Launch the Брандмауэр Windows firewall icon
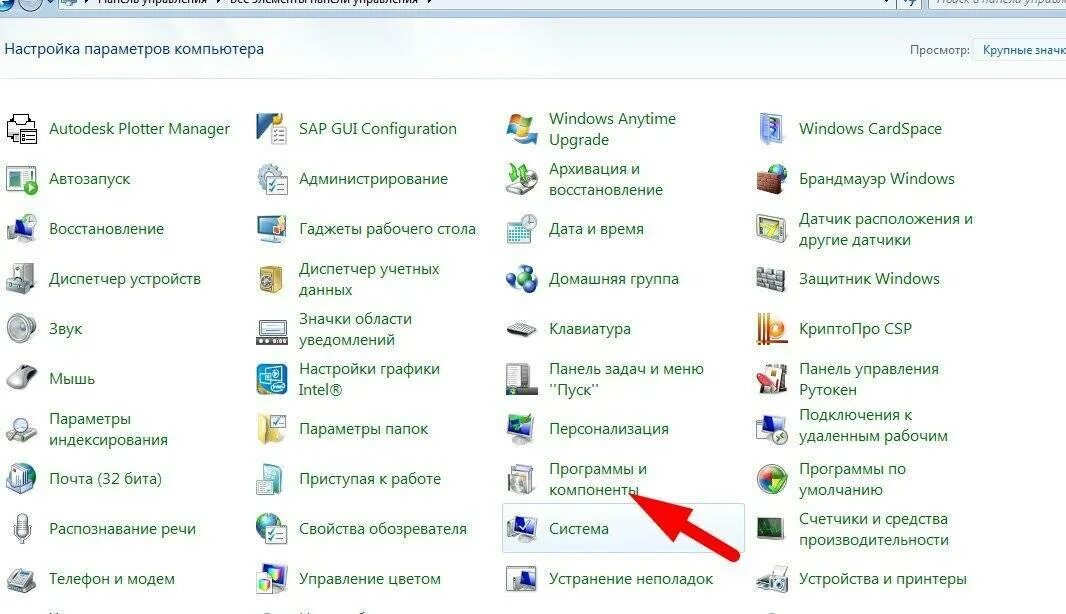The image size is (1066, 614). (772, 179)
